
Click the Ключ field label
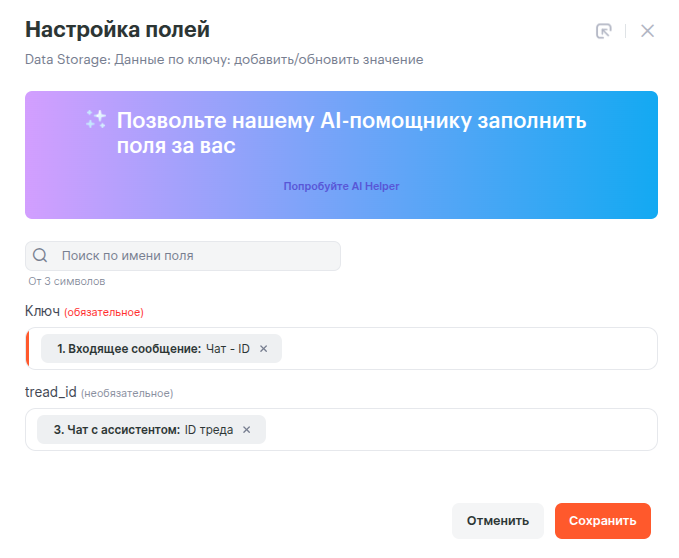[x=43, y=311]
